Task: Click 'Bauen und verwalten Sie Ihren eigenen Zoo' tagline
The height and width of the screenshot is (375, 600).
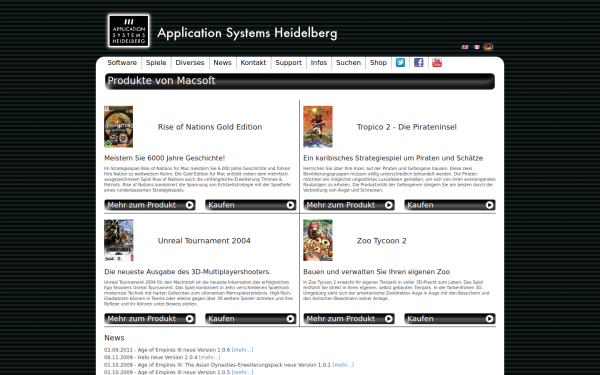Action: coord(377,272)
